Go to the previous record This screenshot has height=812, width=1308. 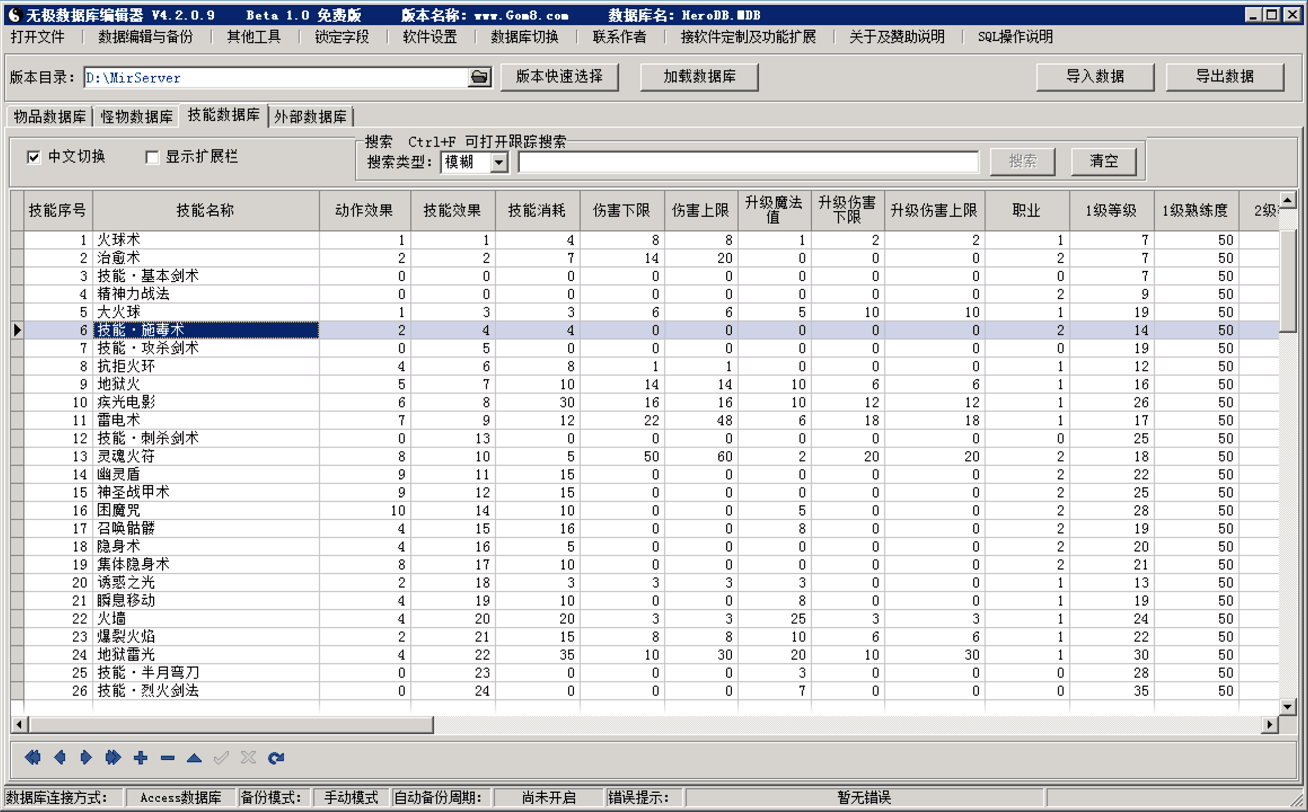[x=59, y=758]
